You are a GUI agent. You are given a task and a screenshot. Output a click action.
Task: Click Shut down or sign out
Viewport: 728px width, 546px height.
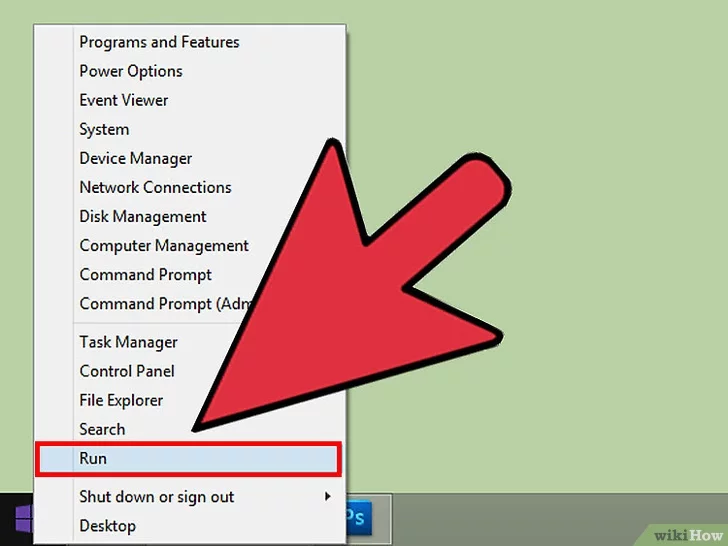156,497
